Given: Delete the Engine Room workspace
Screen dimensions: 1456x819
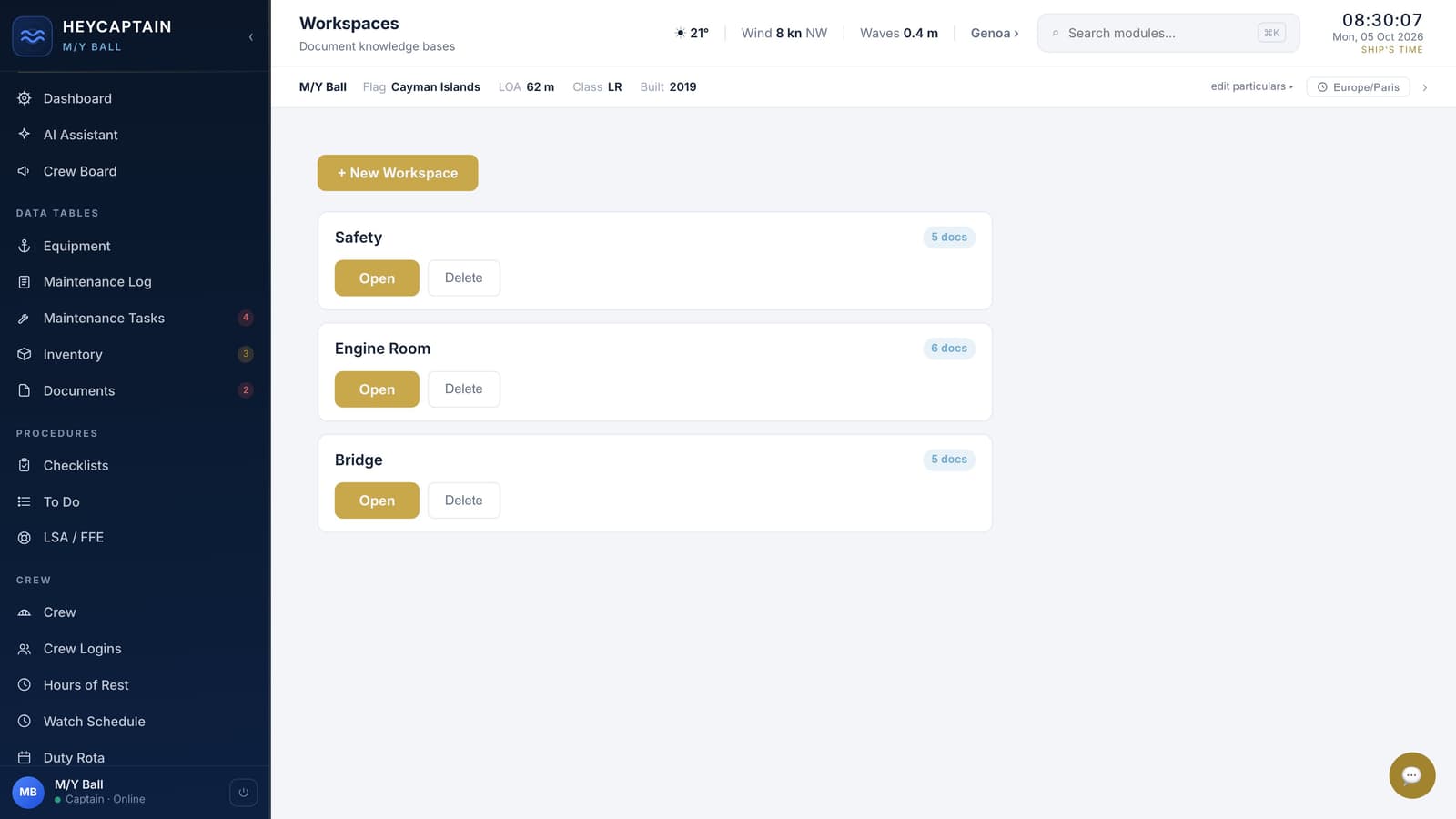Looking at the screenshot, I should tap(464, 389).
